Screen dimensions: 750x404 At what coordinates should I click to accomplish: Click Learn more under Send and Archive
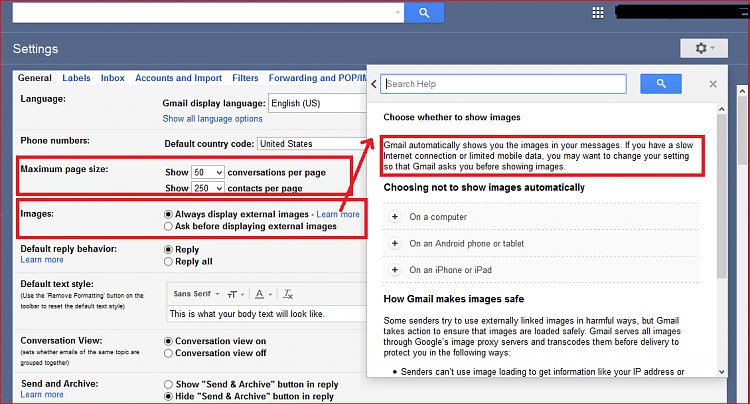42,394
